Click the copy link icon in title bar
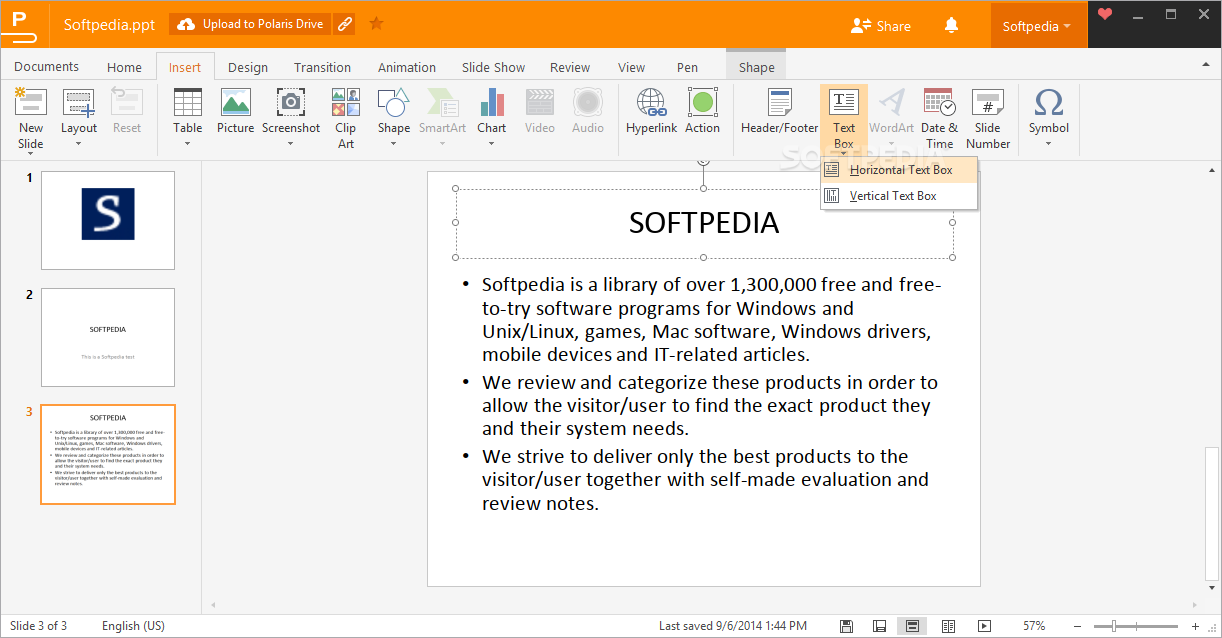1222x638 pixels. point(345,24)
